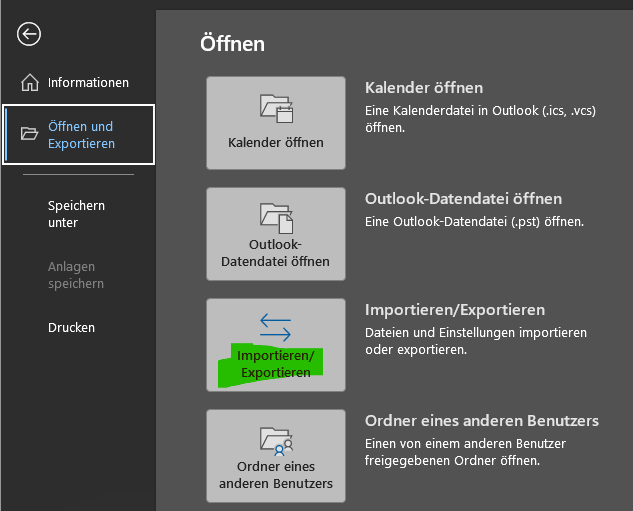Screen dimensions: 633x511
Task: Click the shared folder with people icon
Action: [277, 441]
